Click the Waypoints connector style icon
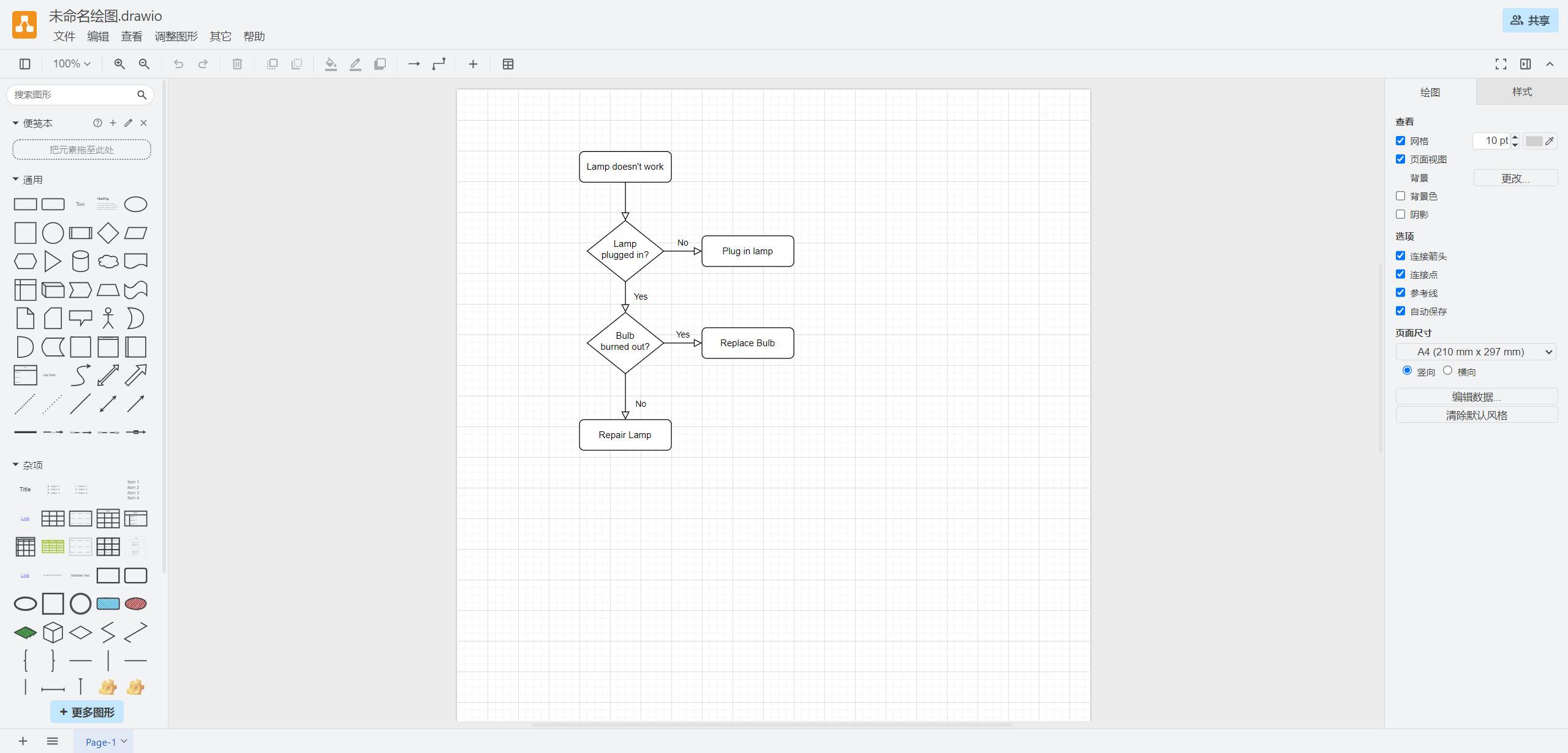This screenshot has height=753, width=1568. [x=439, y=64]
